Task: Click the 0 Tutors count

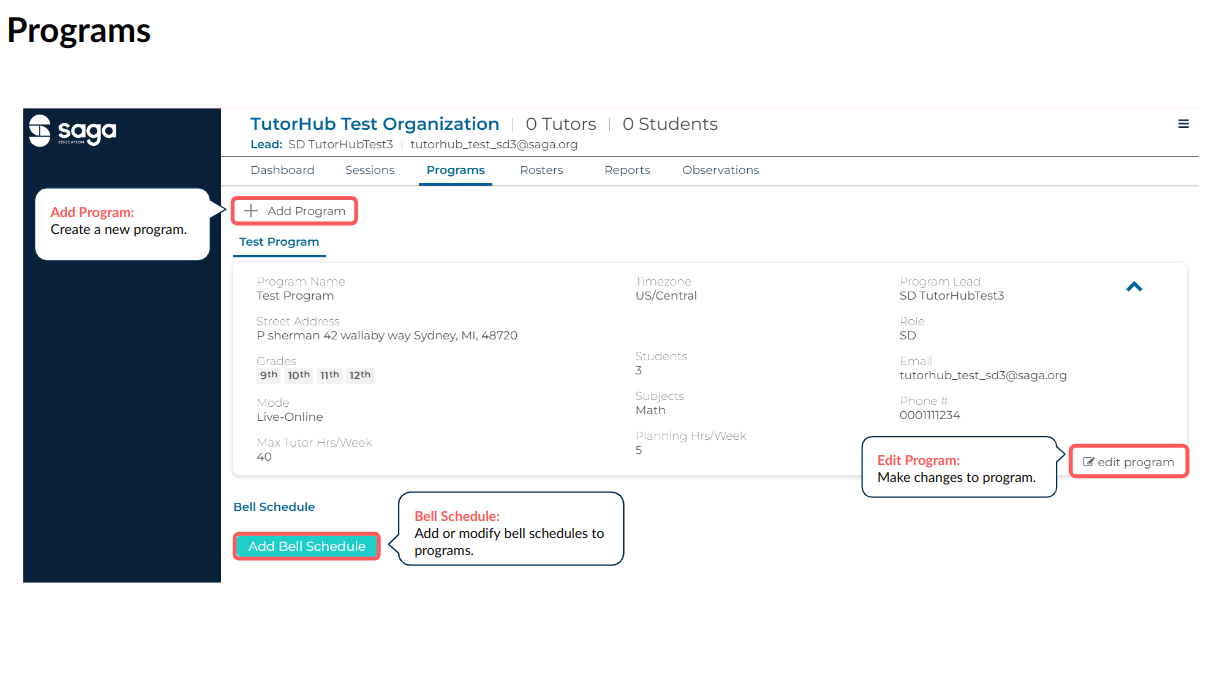Action: (x=561, y=124)
